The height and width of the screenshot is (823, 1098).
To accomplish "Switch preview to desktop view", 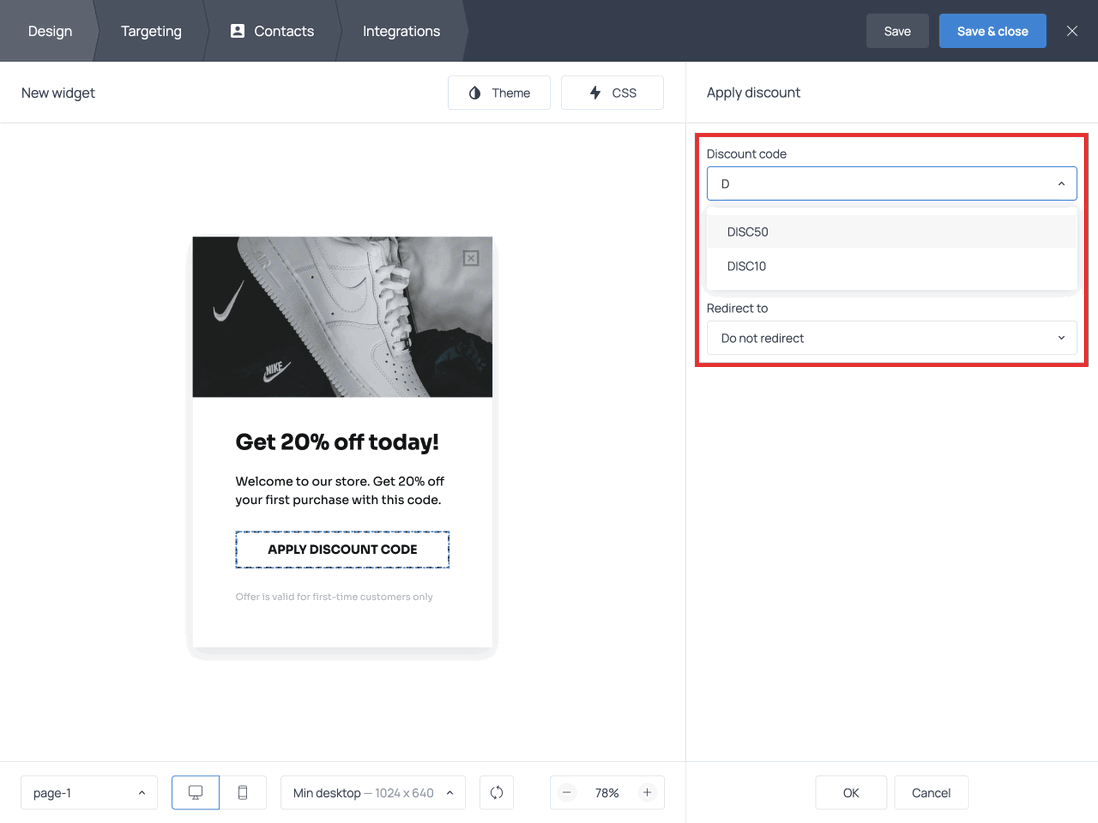I will [195, 792].
